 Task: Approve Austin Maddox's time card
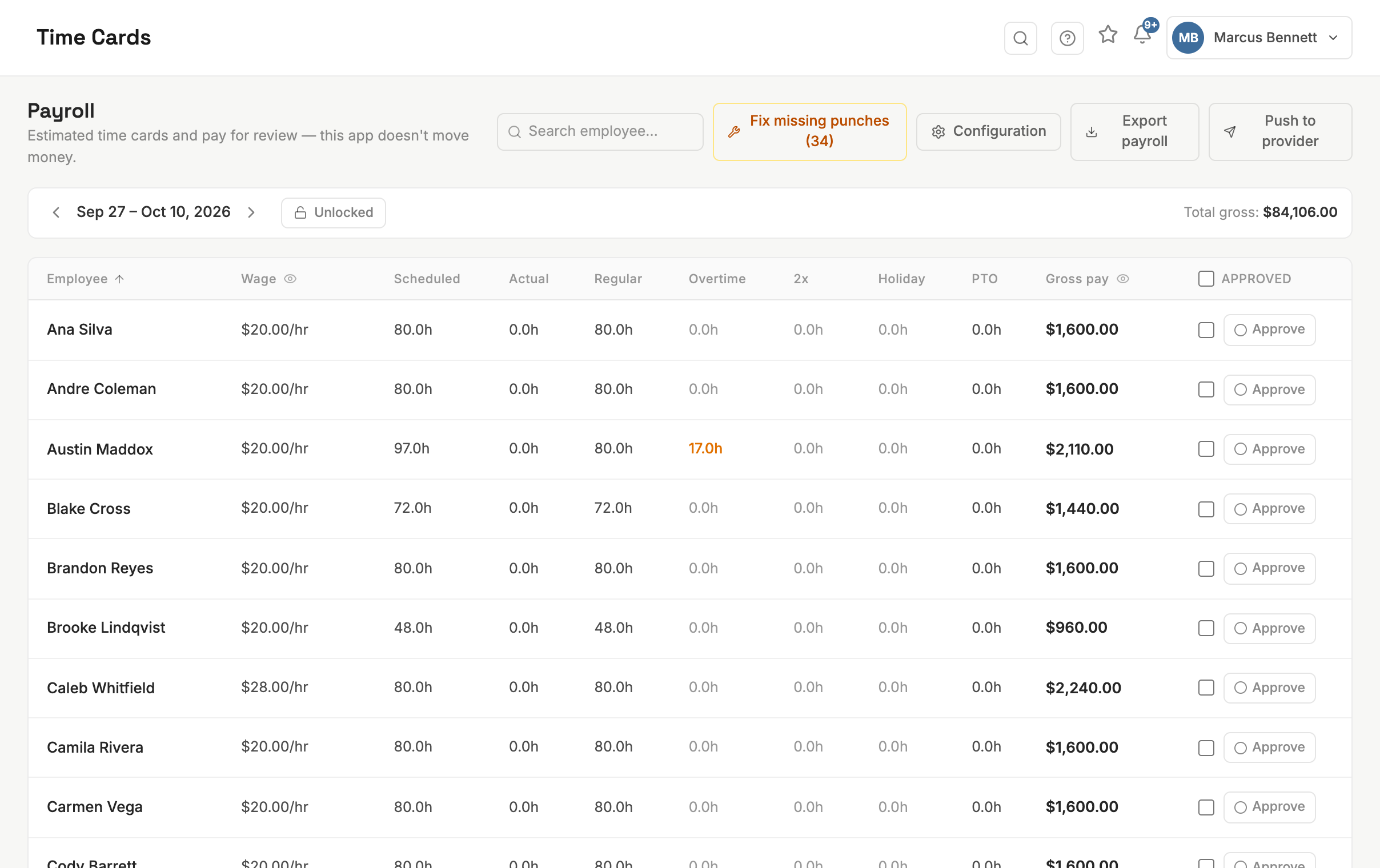click(x=1269, y=449)
